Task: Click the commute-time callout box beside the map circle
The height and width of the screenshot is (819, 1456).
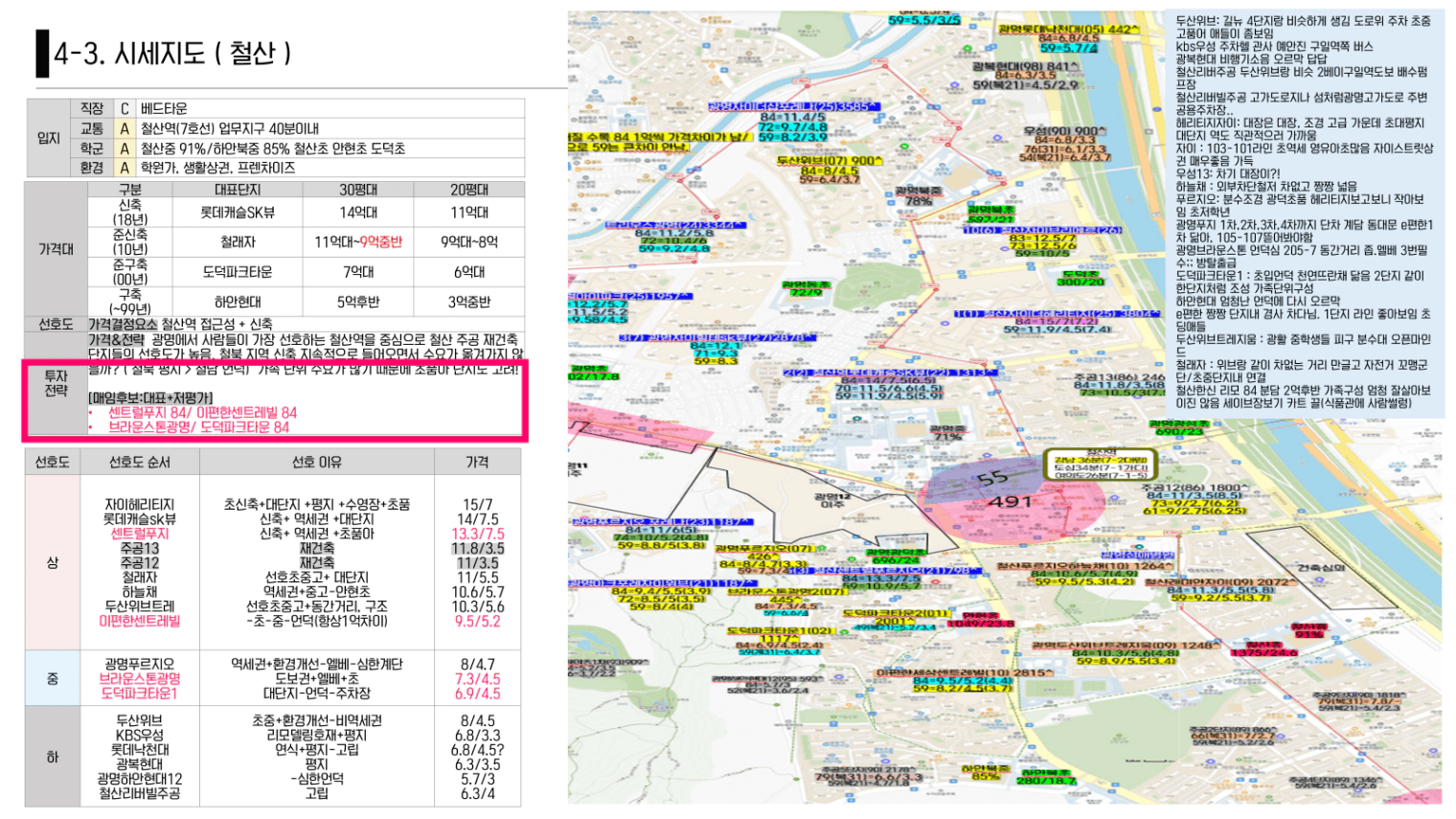Action: [x=1101, y=465]
